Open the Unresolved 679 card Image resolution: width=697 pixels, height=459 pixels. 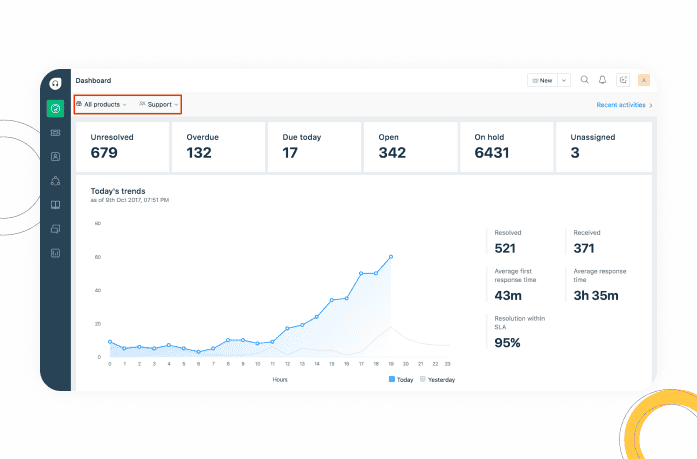pos(122,147)
